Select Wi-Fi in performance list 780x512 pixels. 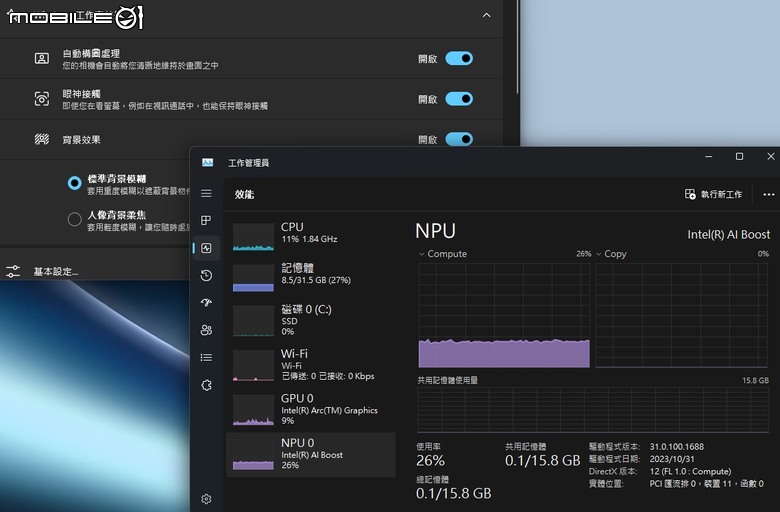(x=311, y=364)
